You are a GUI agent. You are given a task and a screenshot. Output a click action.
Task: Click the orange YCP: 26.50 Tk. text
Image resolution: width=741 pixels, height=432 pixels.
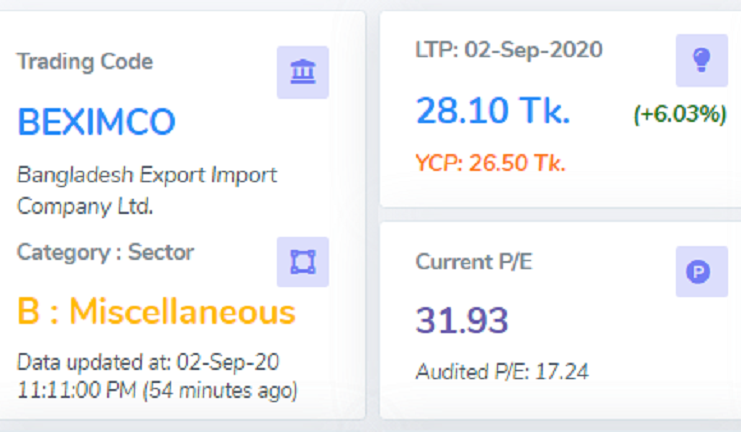click(x=490, y=163)
